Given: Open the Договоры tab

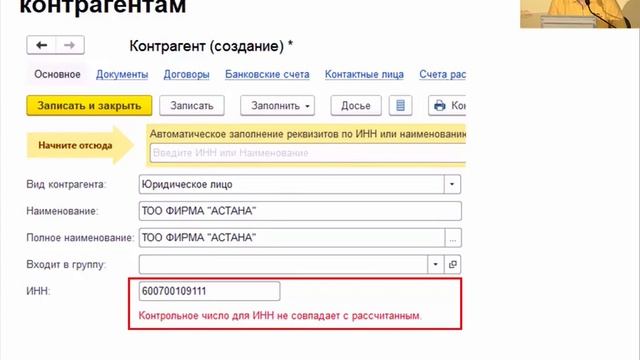Looking at the screenshot, I should pyautogui.click(x=187, y=75).
